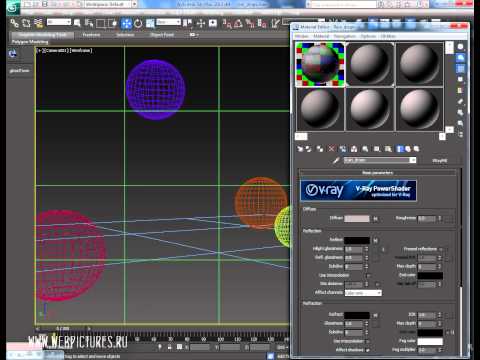Screen dimensions: 480x360
Task: Click the Go to Parent icon
Action: click(408, 149)
